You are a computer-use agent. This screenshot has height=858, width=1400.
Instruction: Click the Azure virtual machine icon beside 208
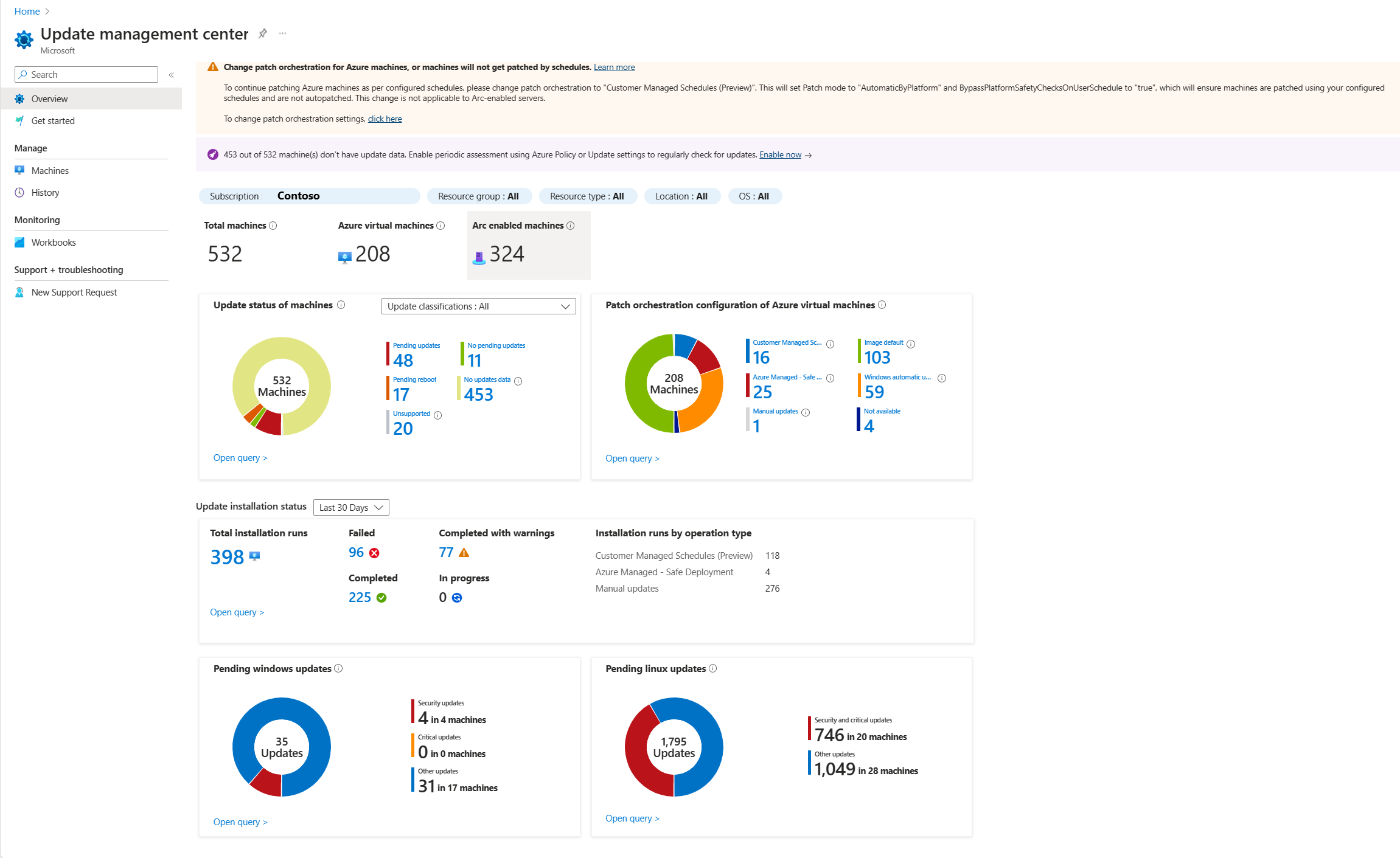point(345,257)
